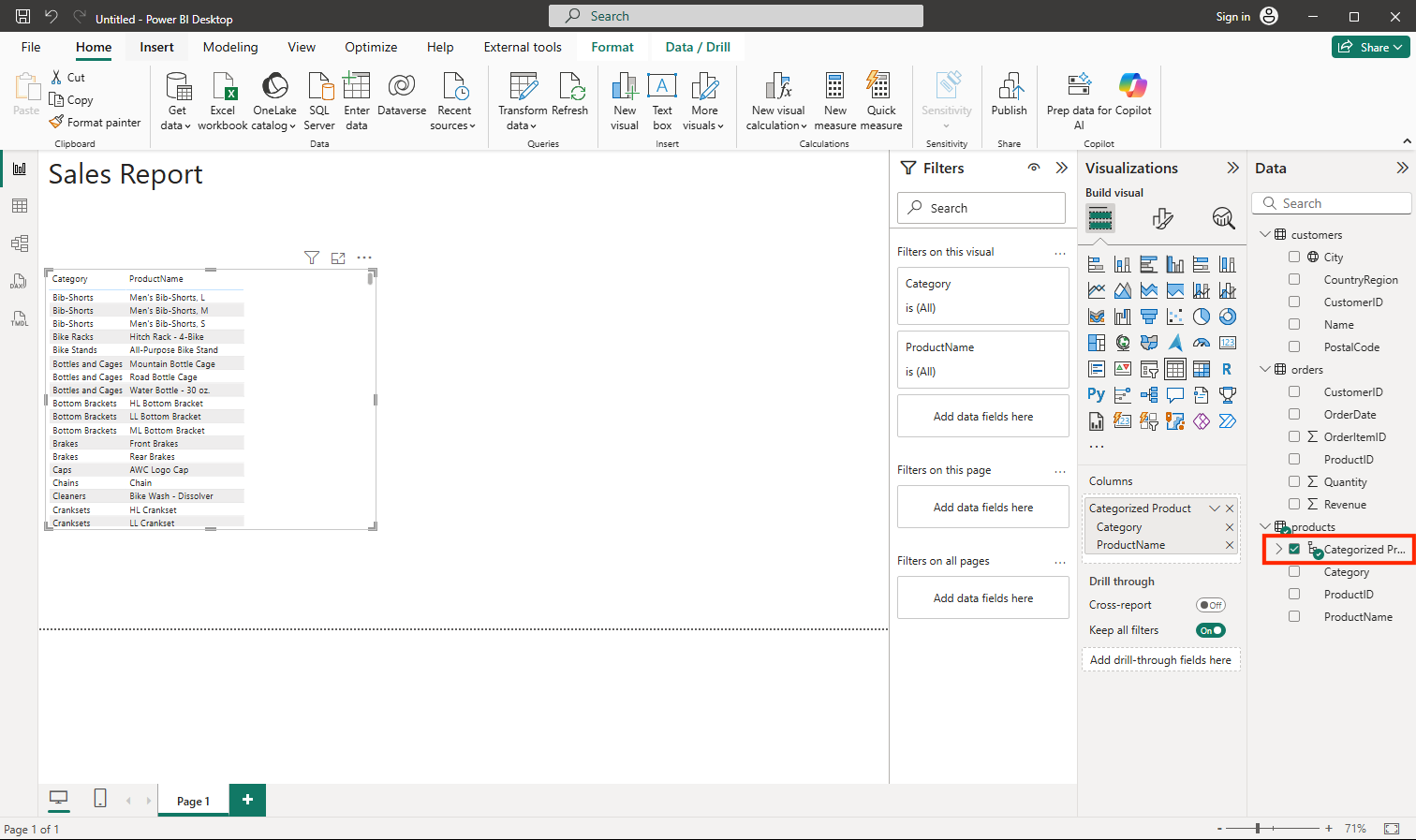Remove ProductName from Columns well

pyautogui.click(x=1230, y=545)
